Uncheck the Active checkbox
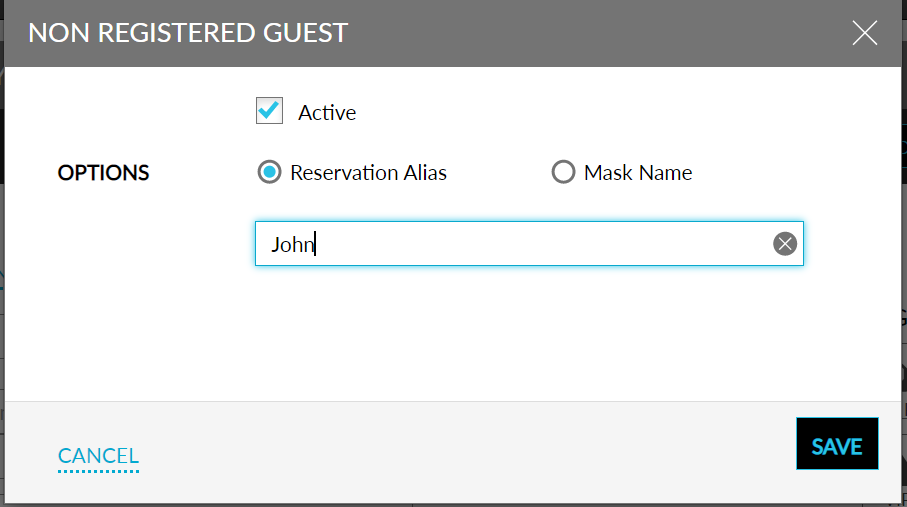 coord(269,111)
